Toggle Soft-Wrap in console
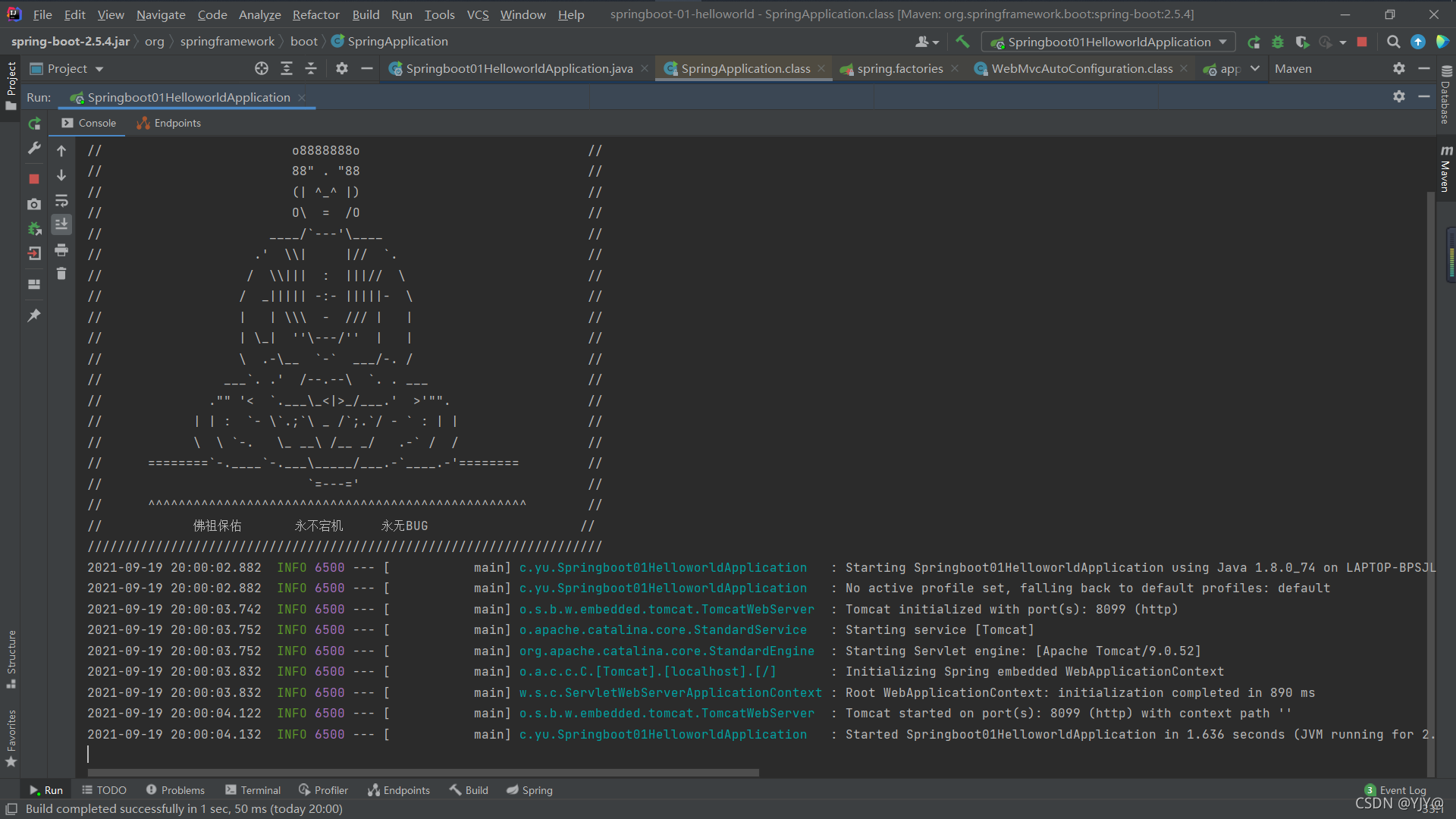The width and height of the screenshot is (1456, 819). (61, 201)
